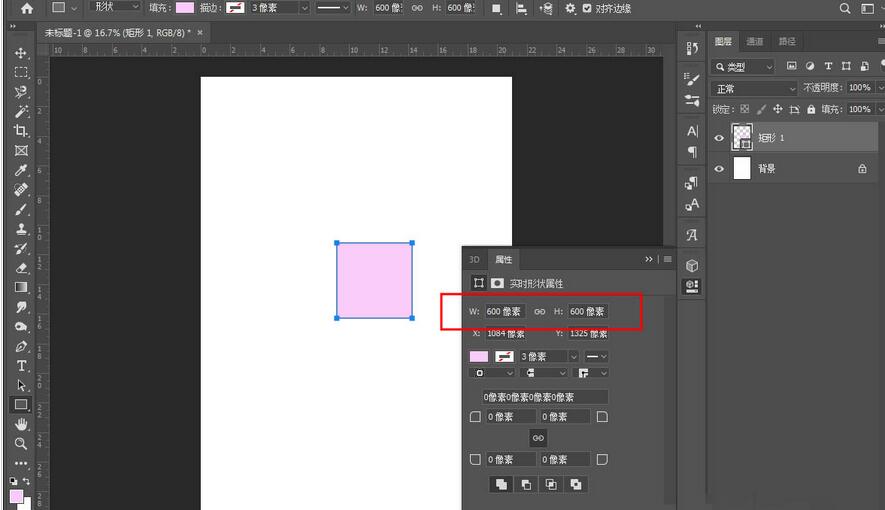Switch to the 通道 tab
Screen dimensions: 885x510
pos(755,41)
